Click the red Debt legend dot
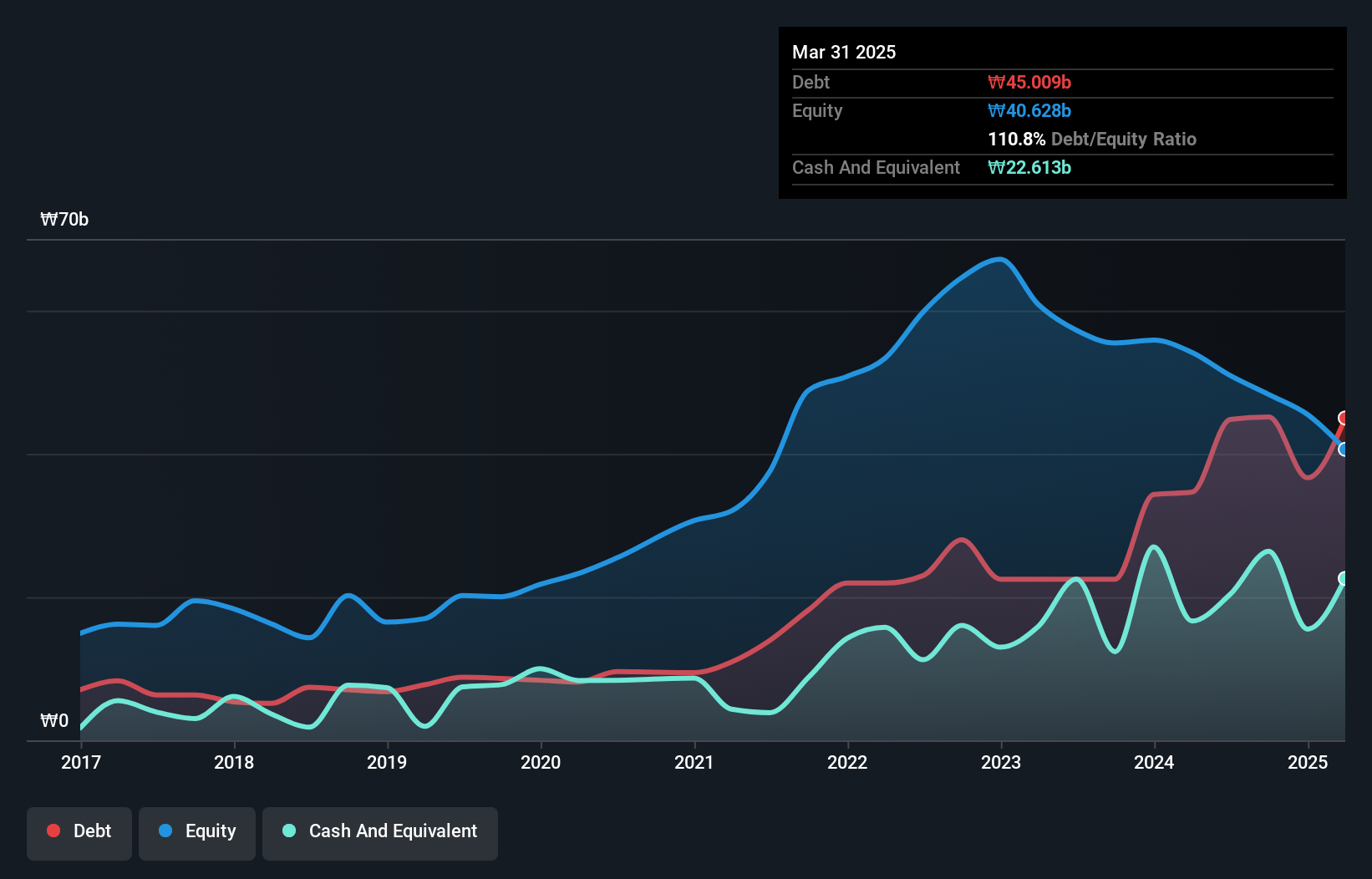This screenshot has width=1372, height=879. pos(53,831)
